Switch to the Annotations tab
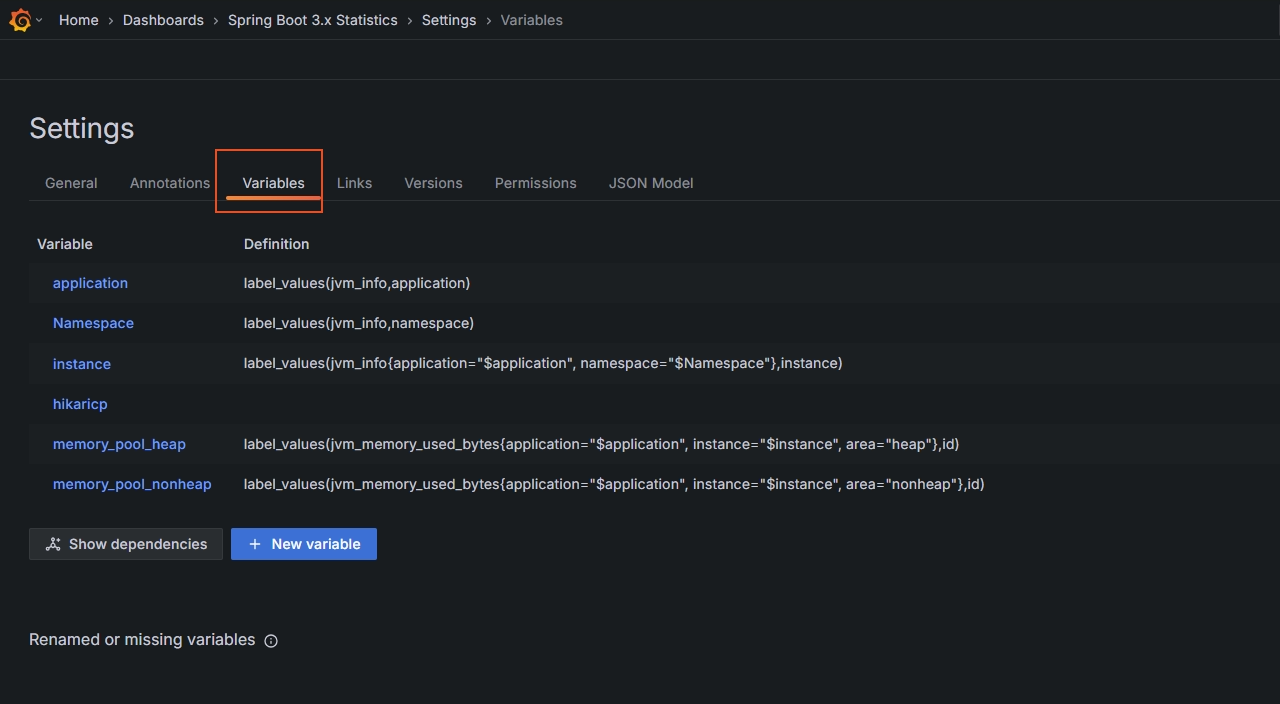Viewport: 1280px width, 704px height. [170, 183]
